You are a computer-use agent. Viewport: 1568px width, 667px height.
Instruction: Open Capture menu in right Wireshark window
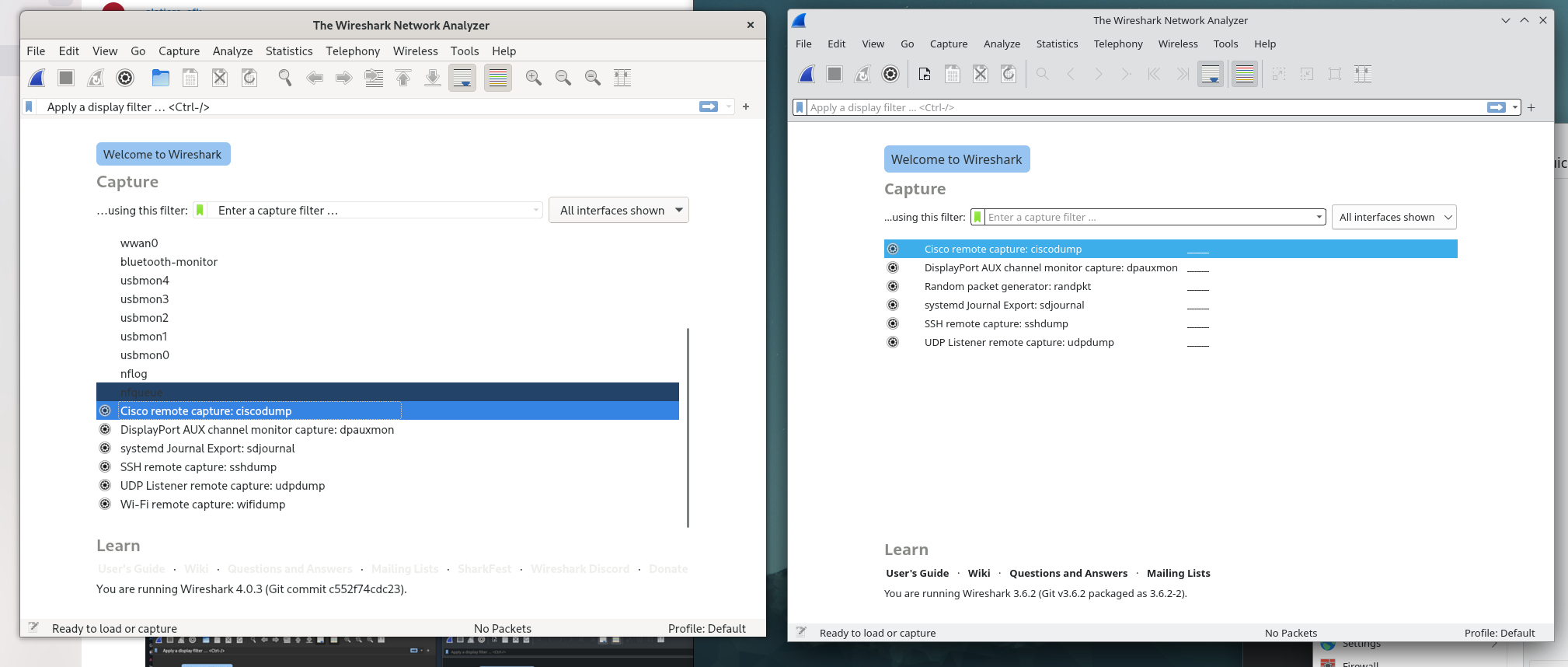(949, 44)
